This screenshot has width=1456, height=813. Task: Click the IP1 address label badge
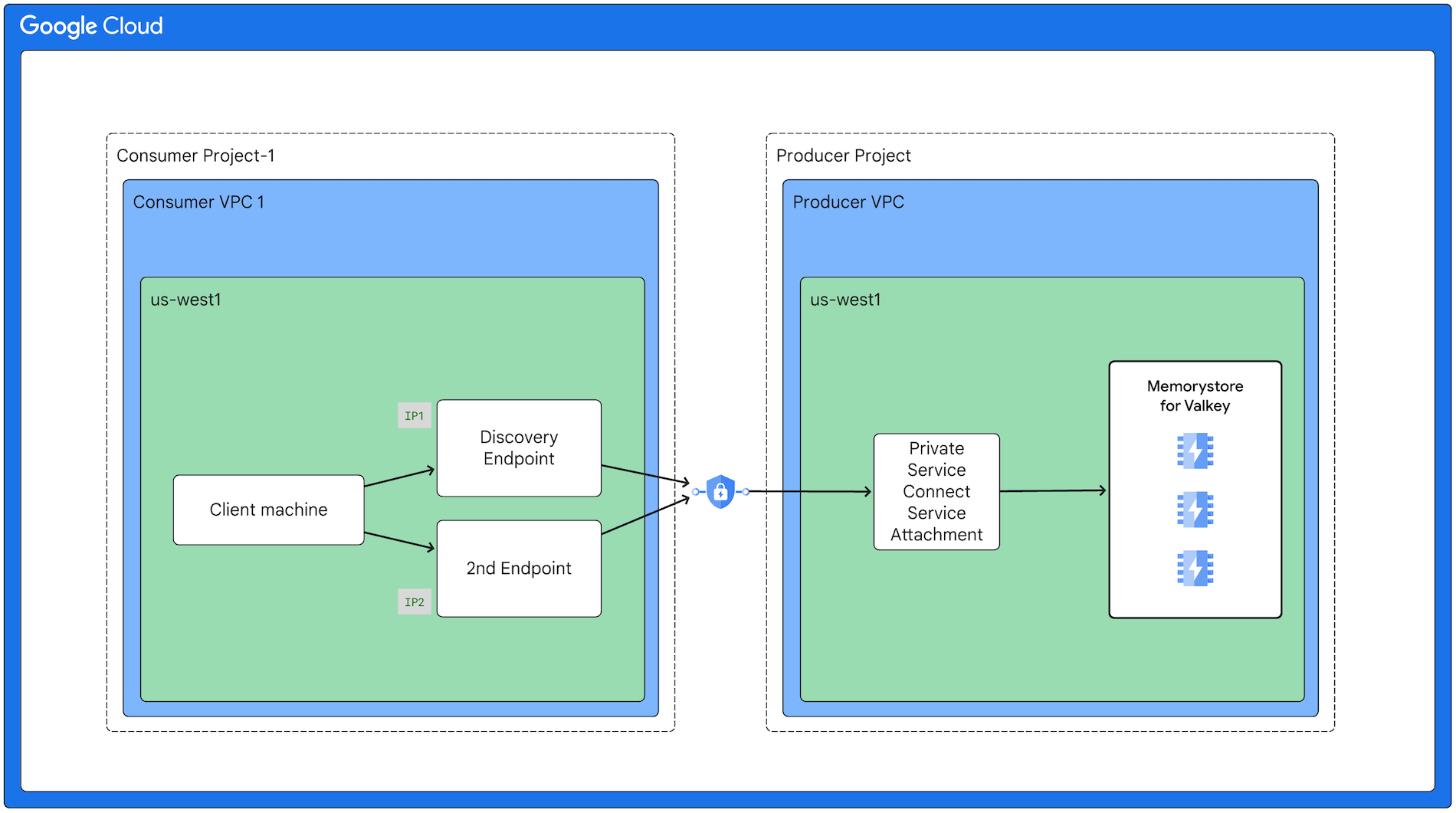click(x=415, y=415)
